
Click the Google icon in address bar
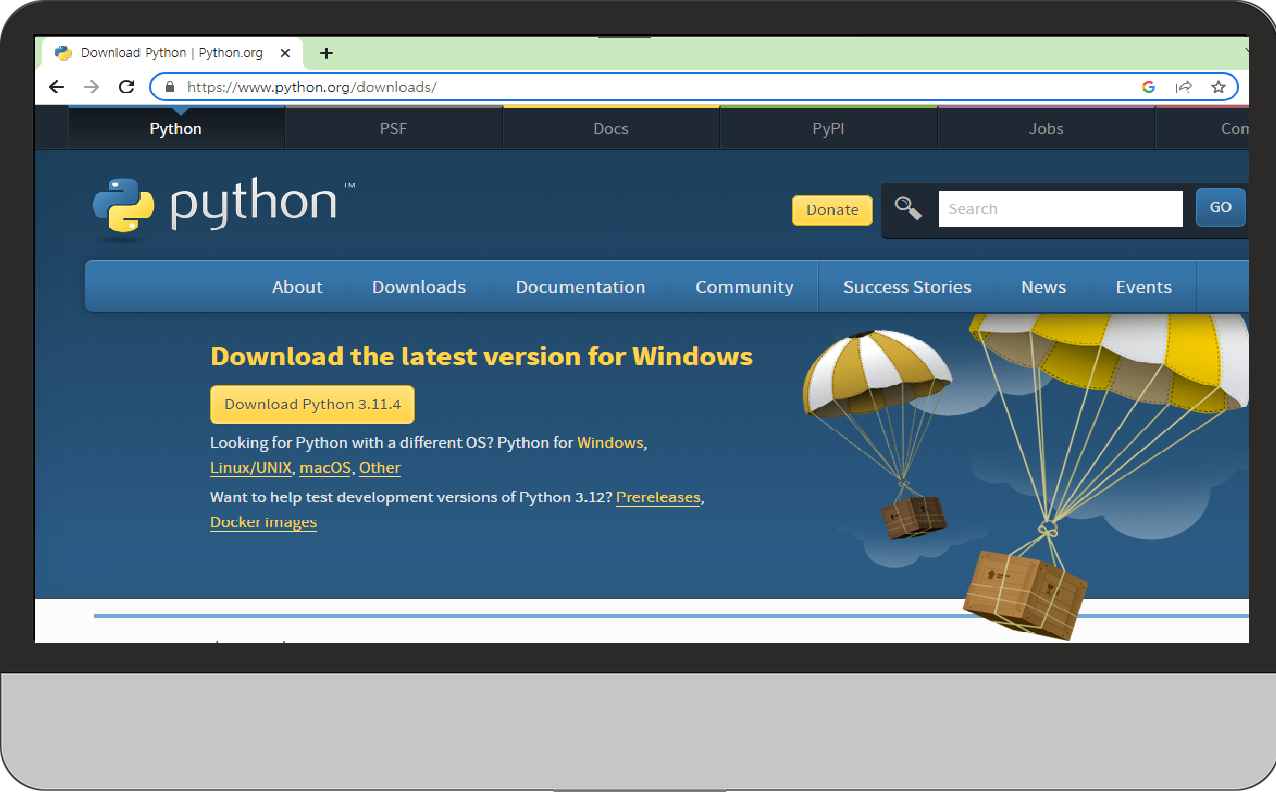click(x=1148, y=87)
